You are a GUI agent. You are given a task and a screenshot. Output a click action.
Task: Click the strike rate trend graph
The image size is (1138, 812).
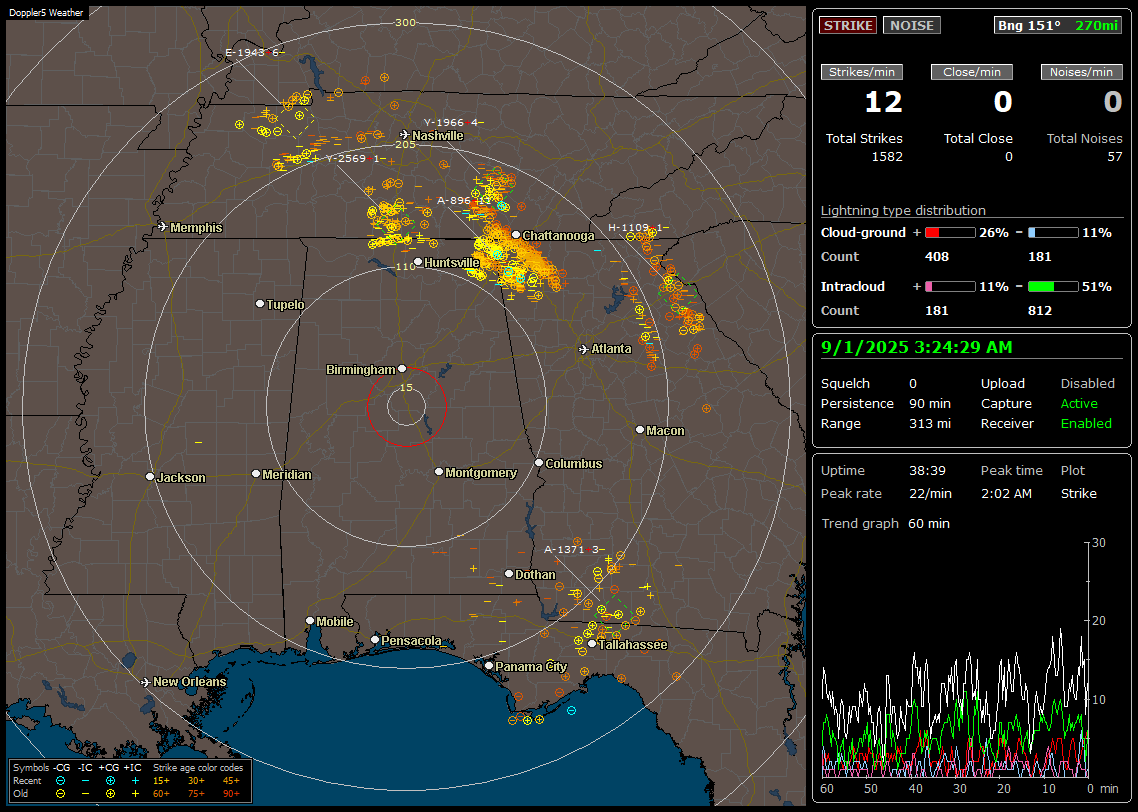point(954,660)
